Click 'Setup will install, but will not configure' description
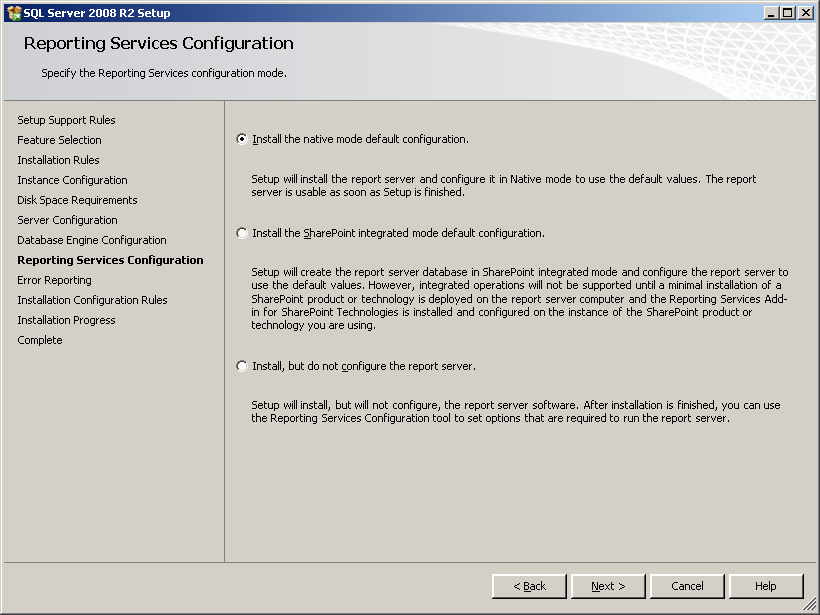The height and width of the screenshot is (615, 820). pos(516,412)
